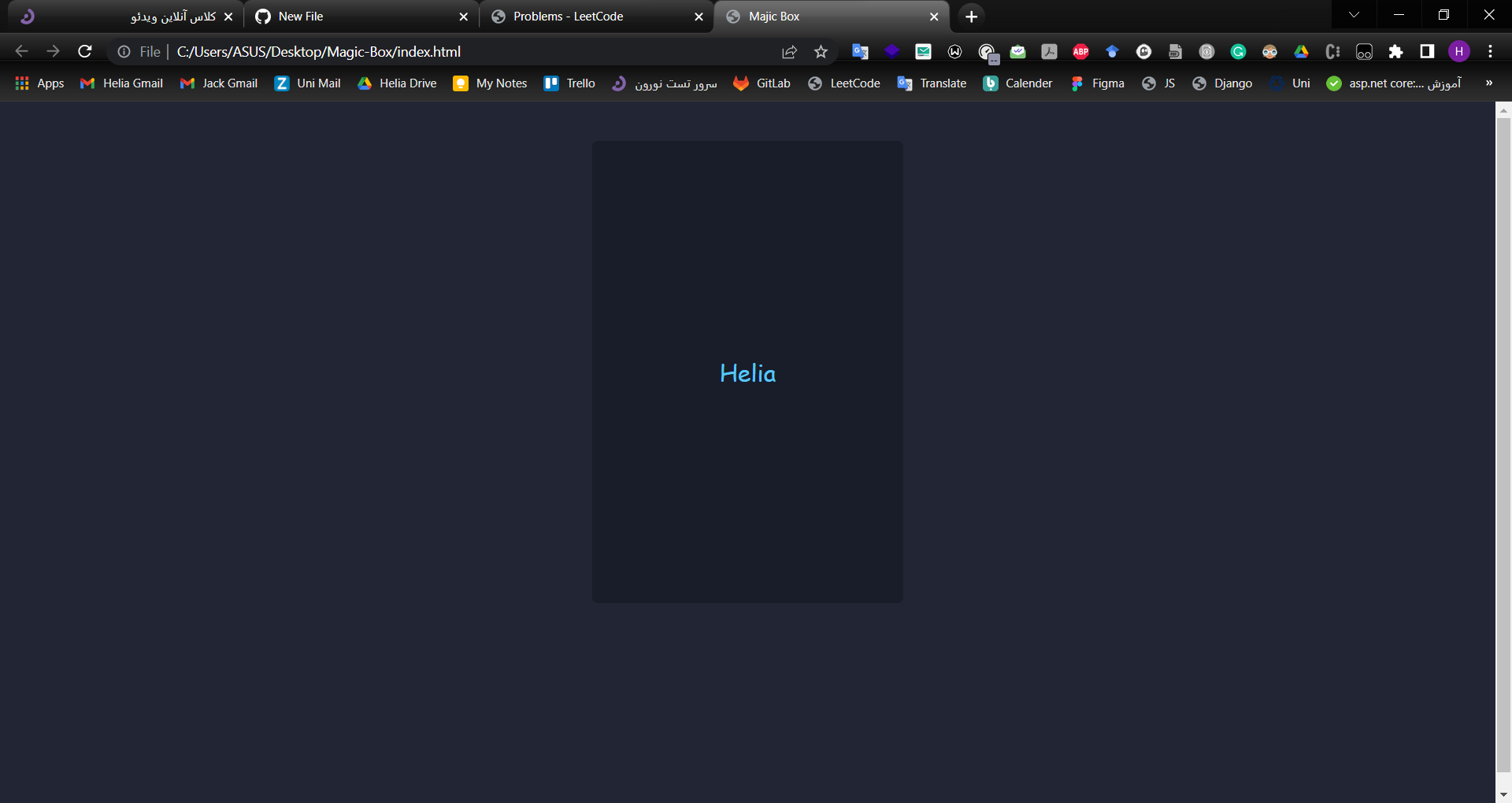Bookmark this page with the star icon
1512x803 pixels.
tap(821, 51)
